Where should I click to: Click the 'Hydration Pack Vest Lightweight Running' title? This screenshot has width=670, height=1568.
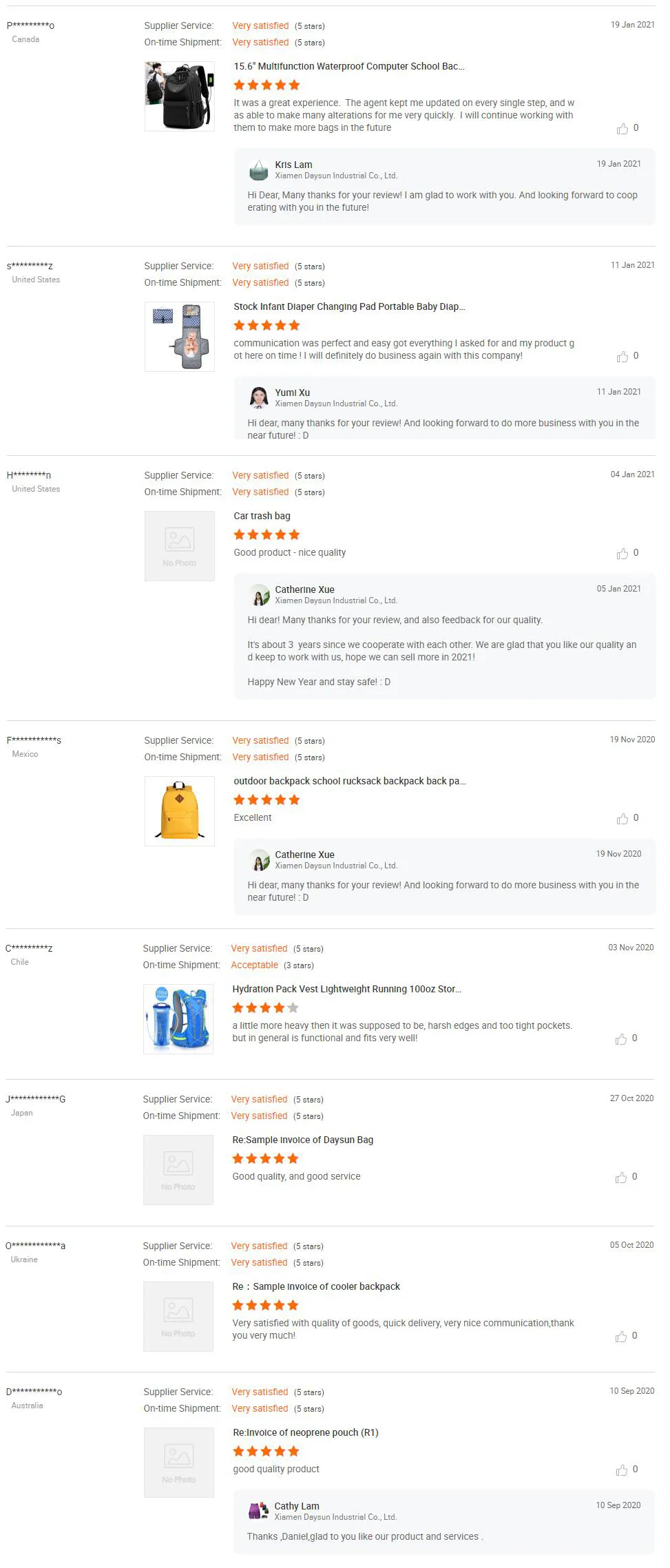(x=346, y=990)
